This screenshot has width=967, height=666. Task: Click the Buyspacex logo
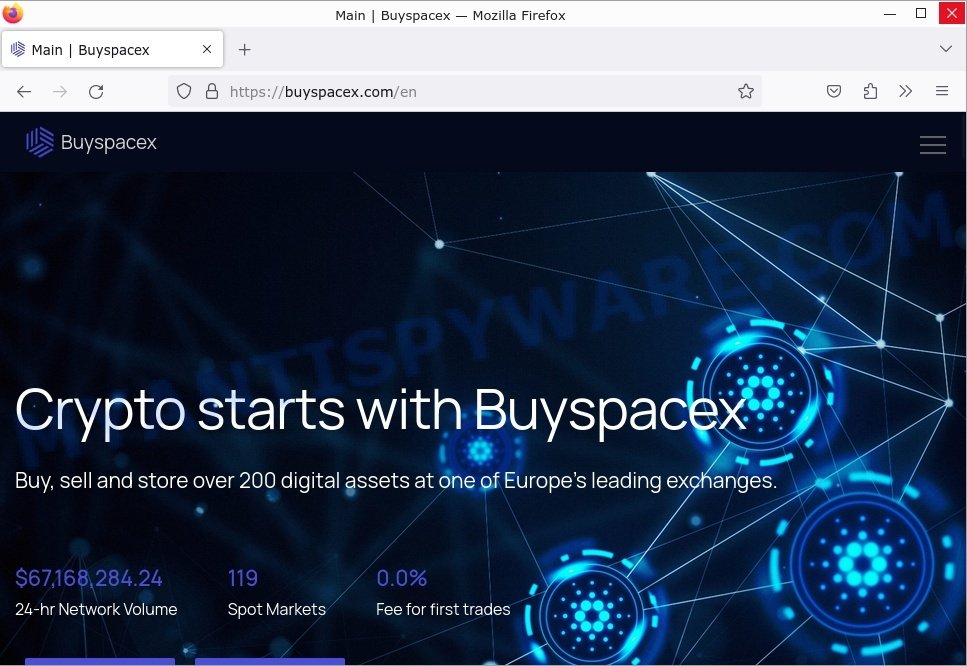pyautogui.click(x=91, y=142)
